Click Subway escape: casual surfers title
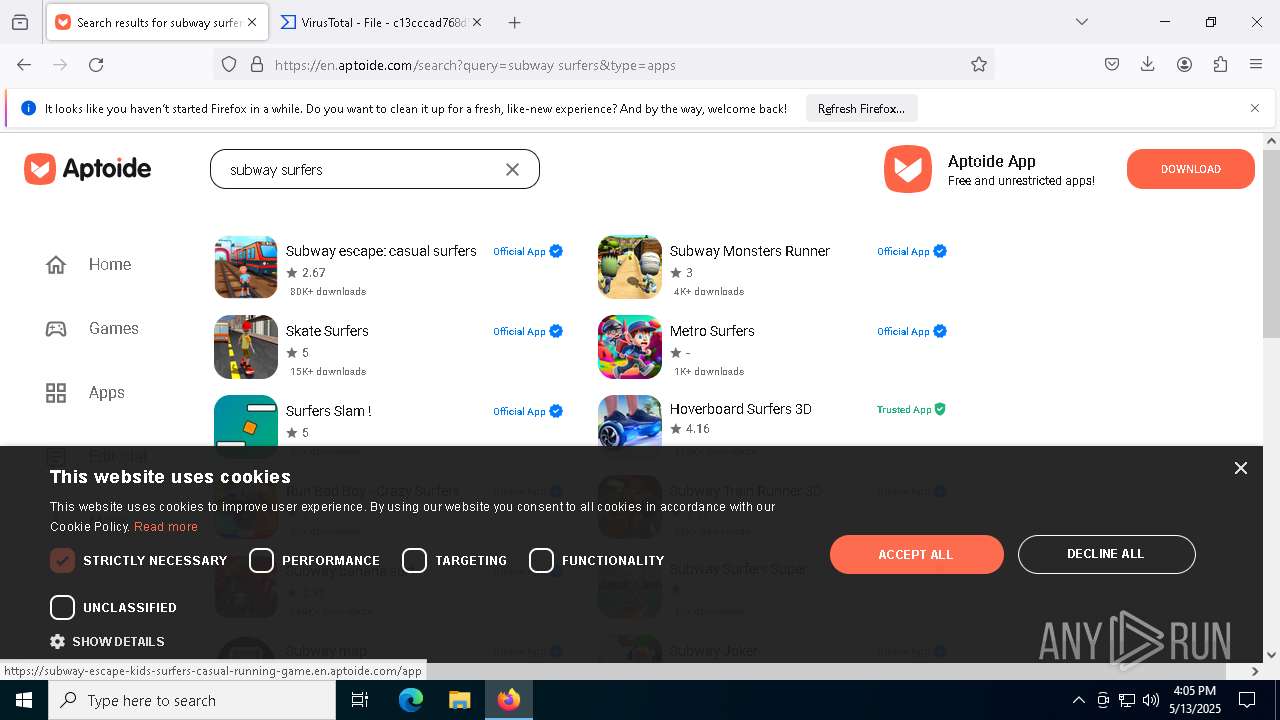The width and height of the screenshot is (1280, 720). [381, 251]
